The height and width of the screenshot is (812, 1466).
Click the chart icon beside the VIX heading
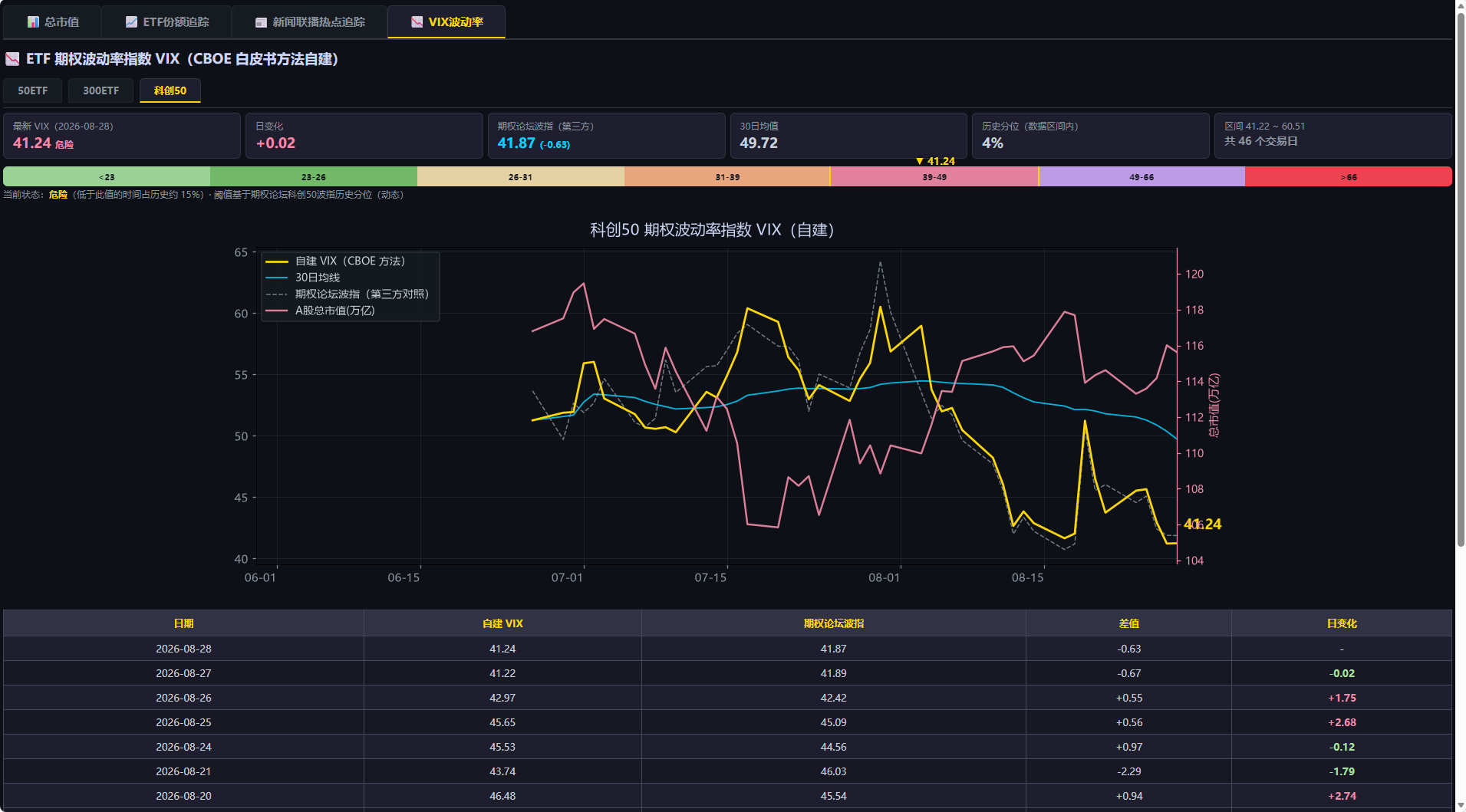pyautogui.click(x=12, y=59)
